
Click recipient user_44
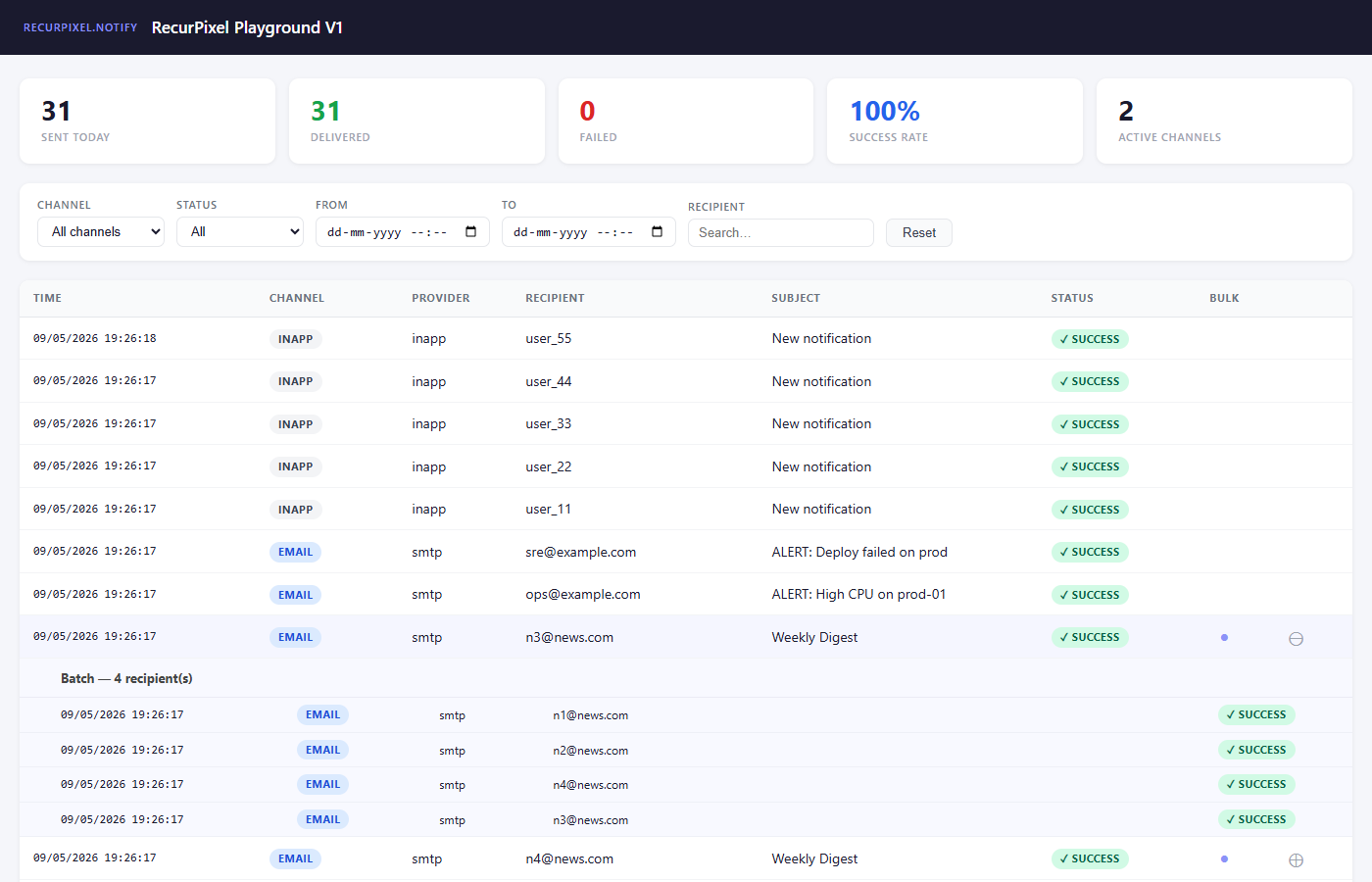click(x=549, y=382)
